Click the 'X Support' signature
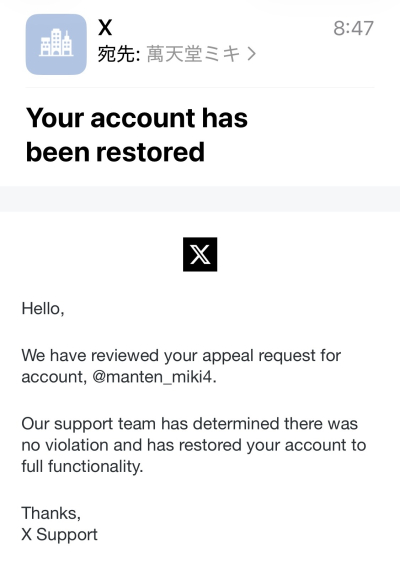 59,535
